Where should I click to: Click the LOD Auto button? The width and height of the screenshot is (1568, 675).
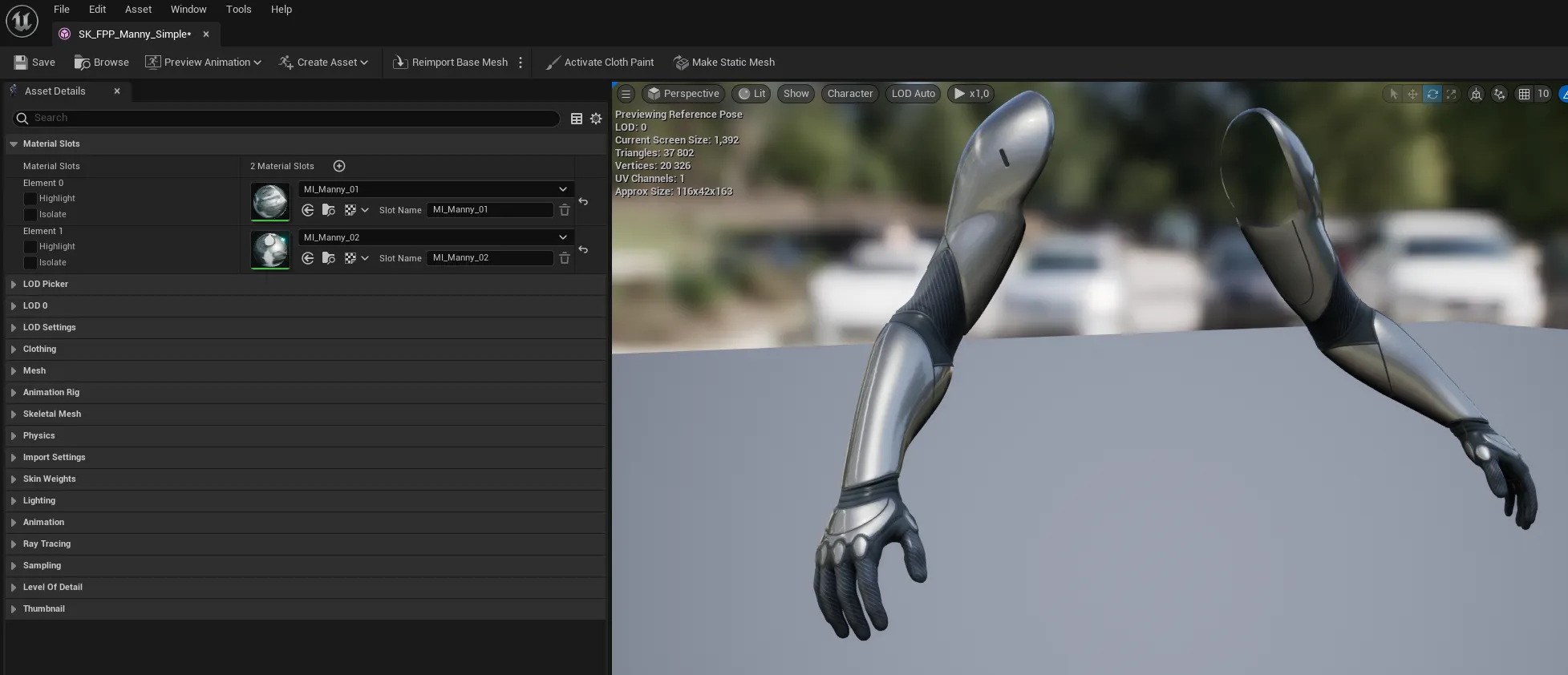pos(913,94)
